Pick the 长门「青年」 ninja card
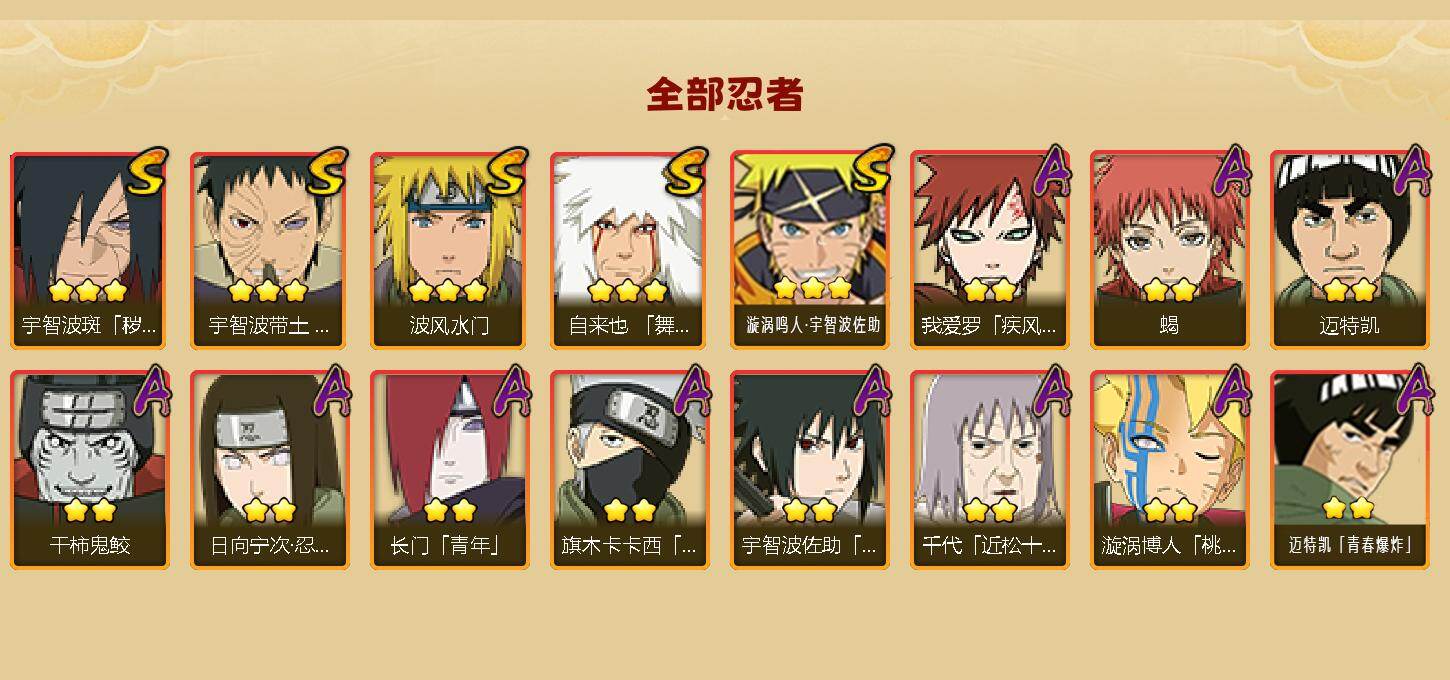The image size is (1450, 680). pyautogui.click(x=450, y=470)
